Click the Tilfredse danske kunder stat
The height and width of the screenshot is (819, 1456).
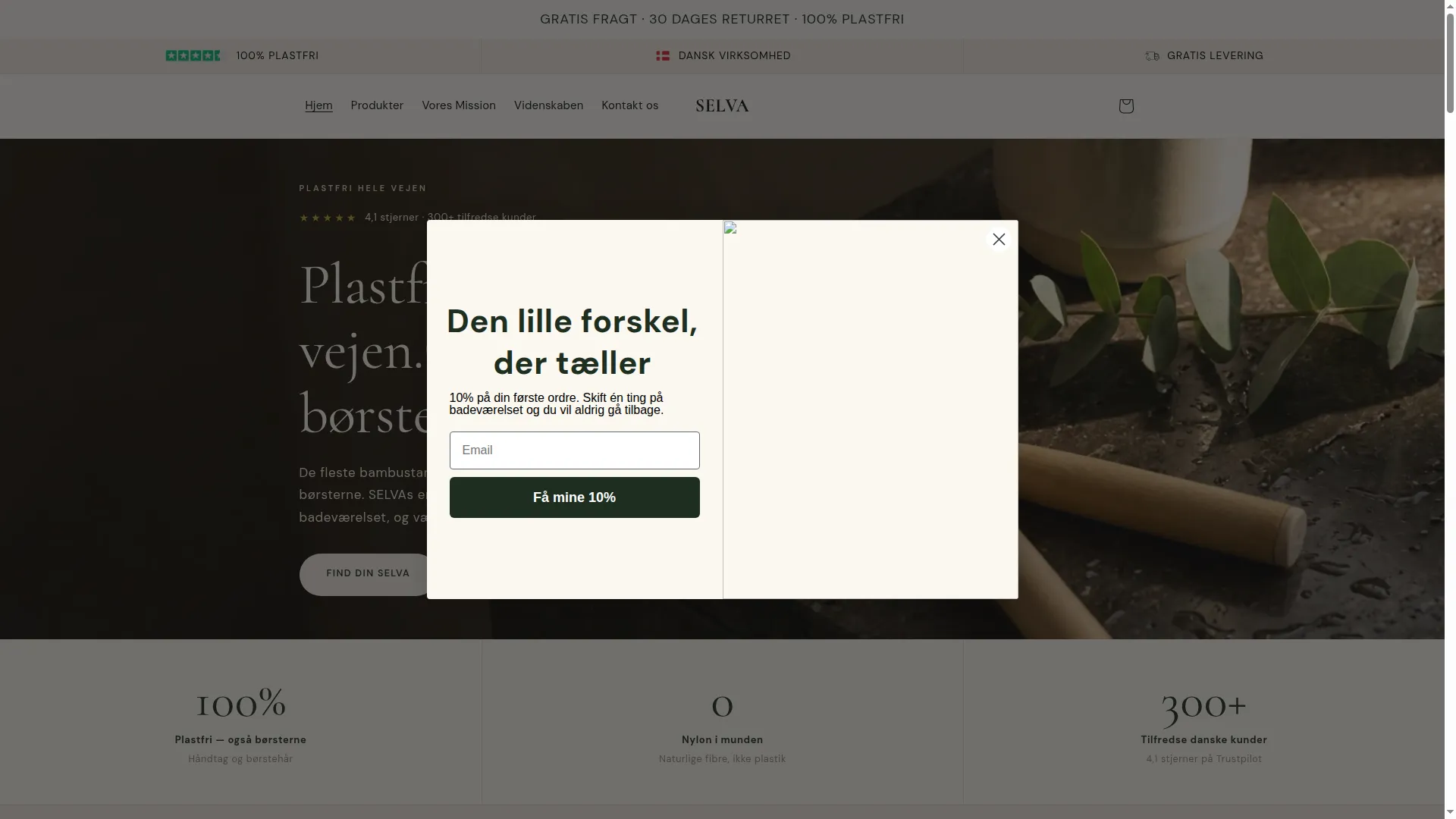1203,740
